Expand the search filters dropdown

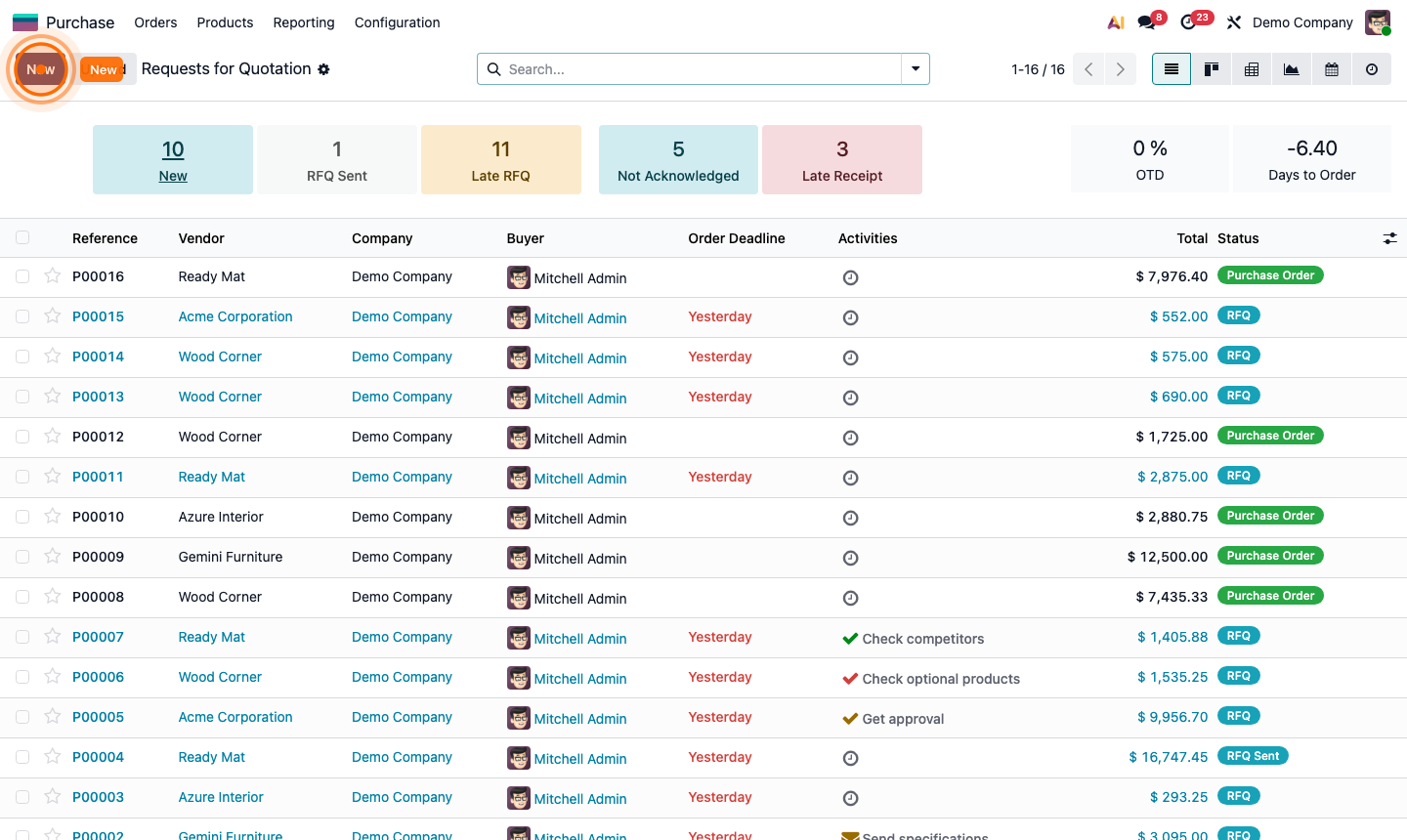[916, 69]
